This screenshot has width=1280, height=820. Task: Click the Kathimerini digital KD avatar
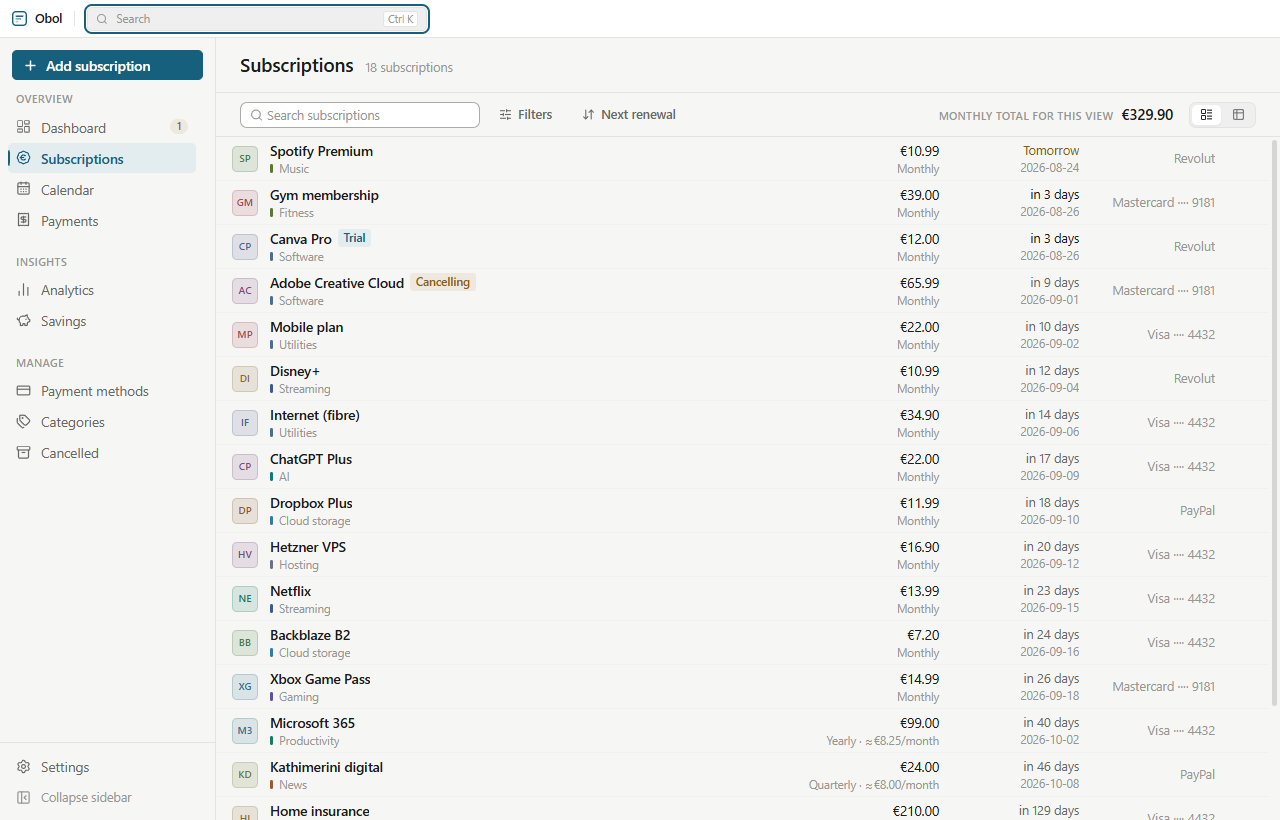tap(245, 775)
